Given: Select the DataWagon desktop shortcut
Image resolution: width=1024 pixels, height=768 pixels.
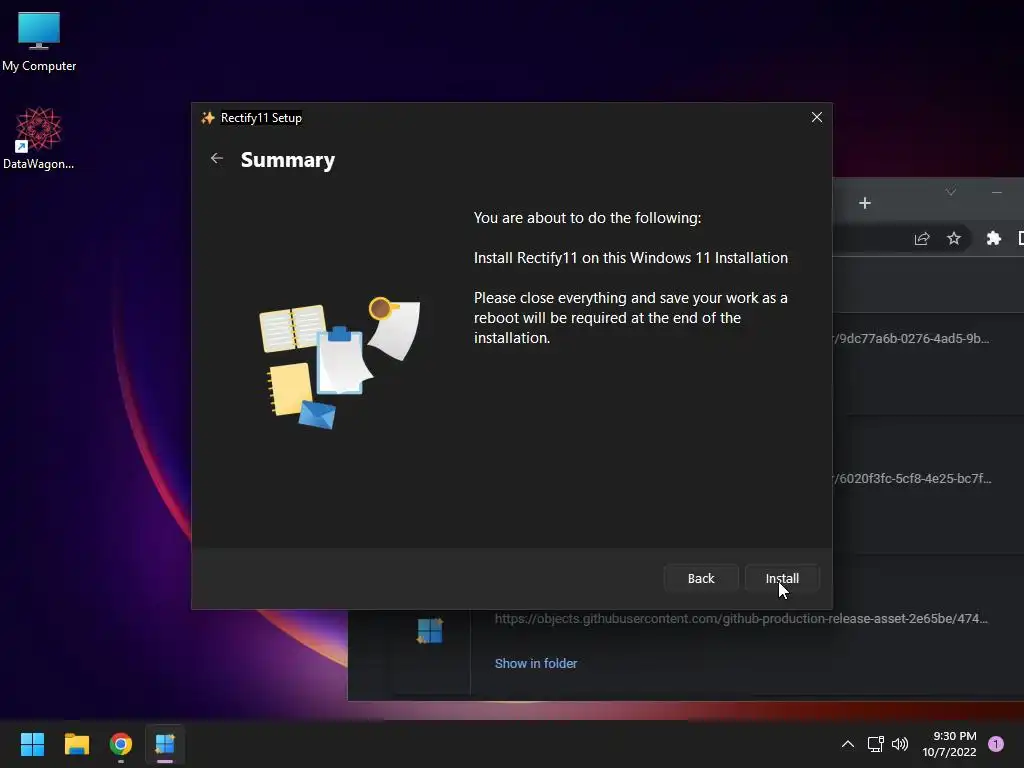Looking at the screenshot, I should [39, 138].
